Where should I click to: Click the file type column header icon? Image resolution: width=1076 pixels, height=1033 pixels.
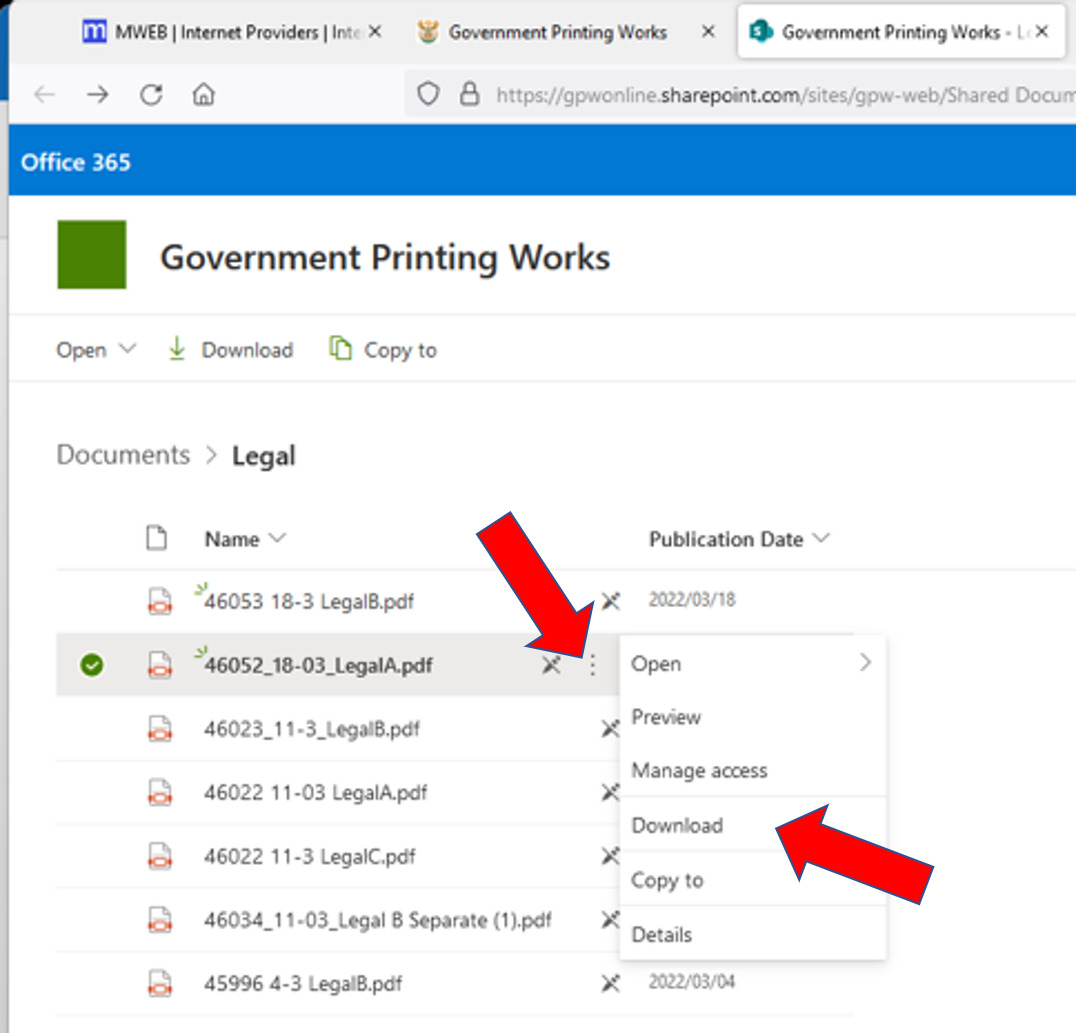[x=156, y=538]
